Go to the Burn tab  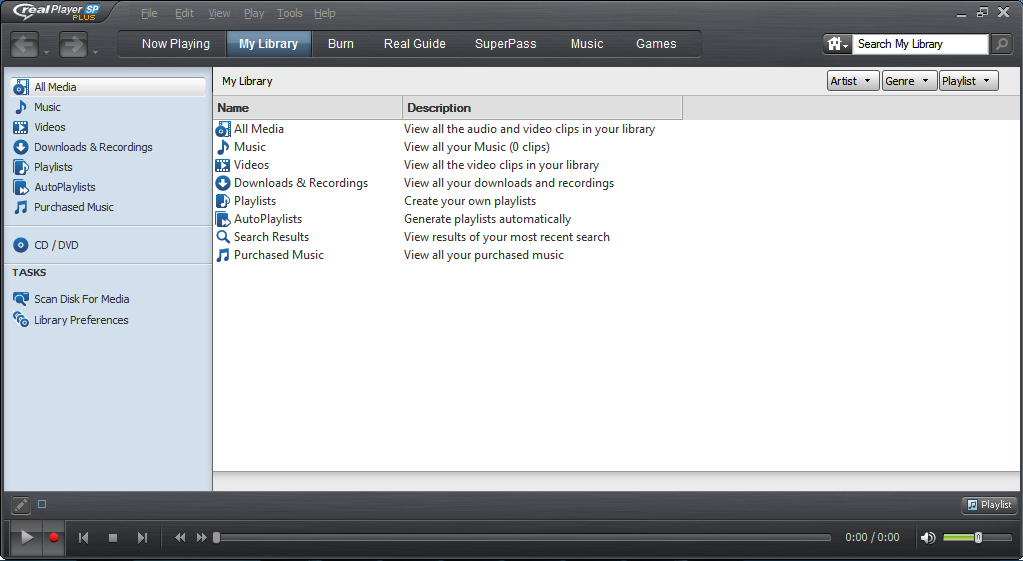(341, 44)
